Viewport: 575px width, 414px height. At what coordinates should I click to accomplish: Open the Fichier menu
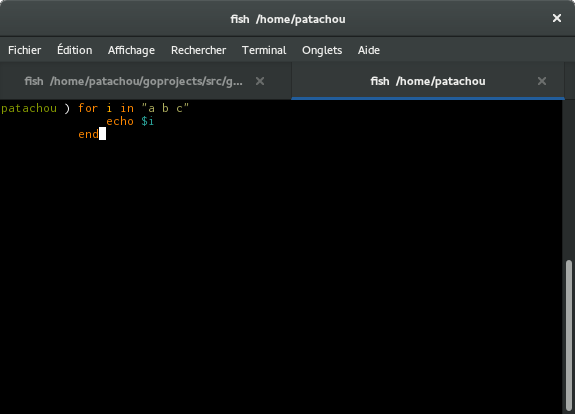tap(25, 50)
